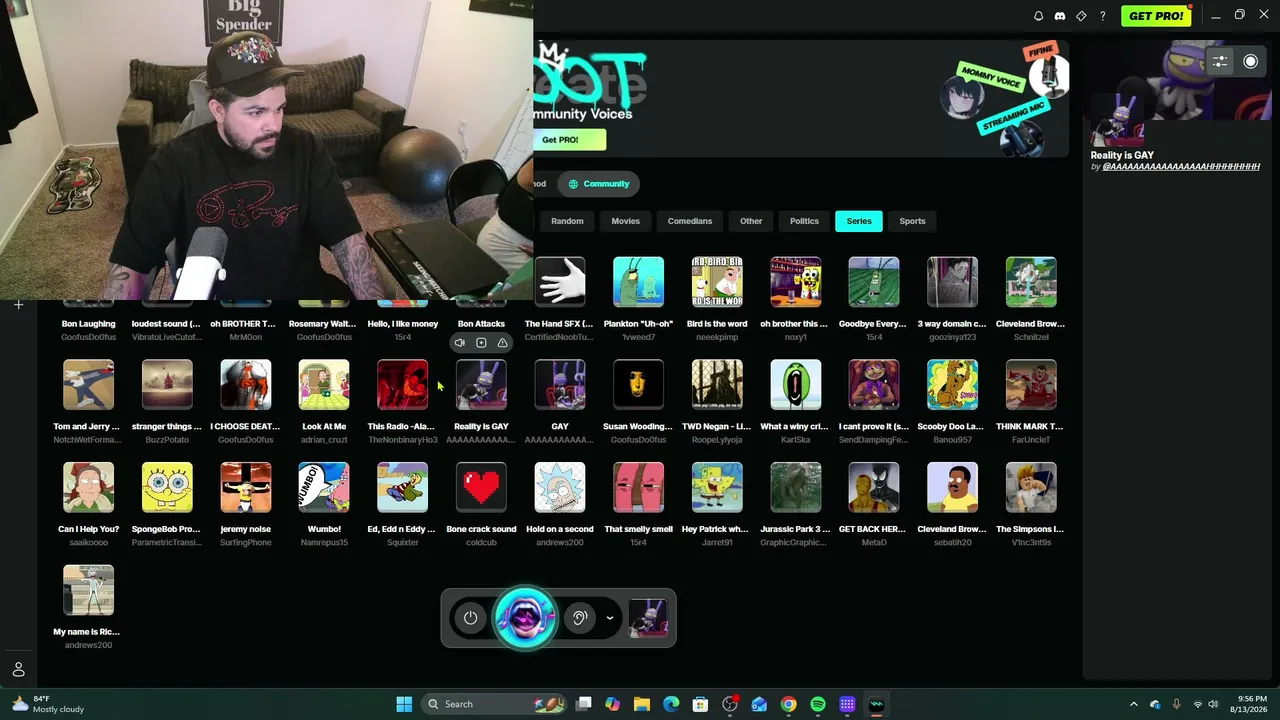1280x720 pixels.
Task: Click the record circle icon
Action: coord(1250,61)
